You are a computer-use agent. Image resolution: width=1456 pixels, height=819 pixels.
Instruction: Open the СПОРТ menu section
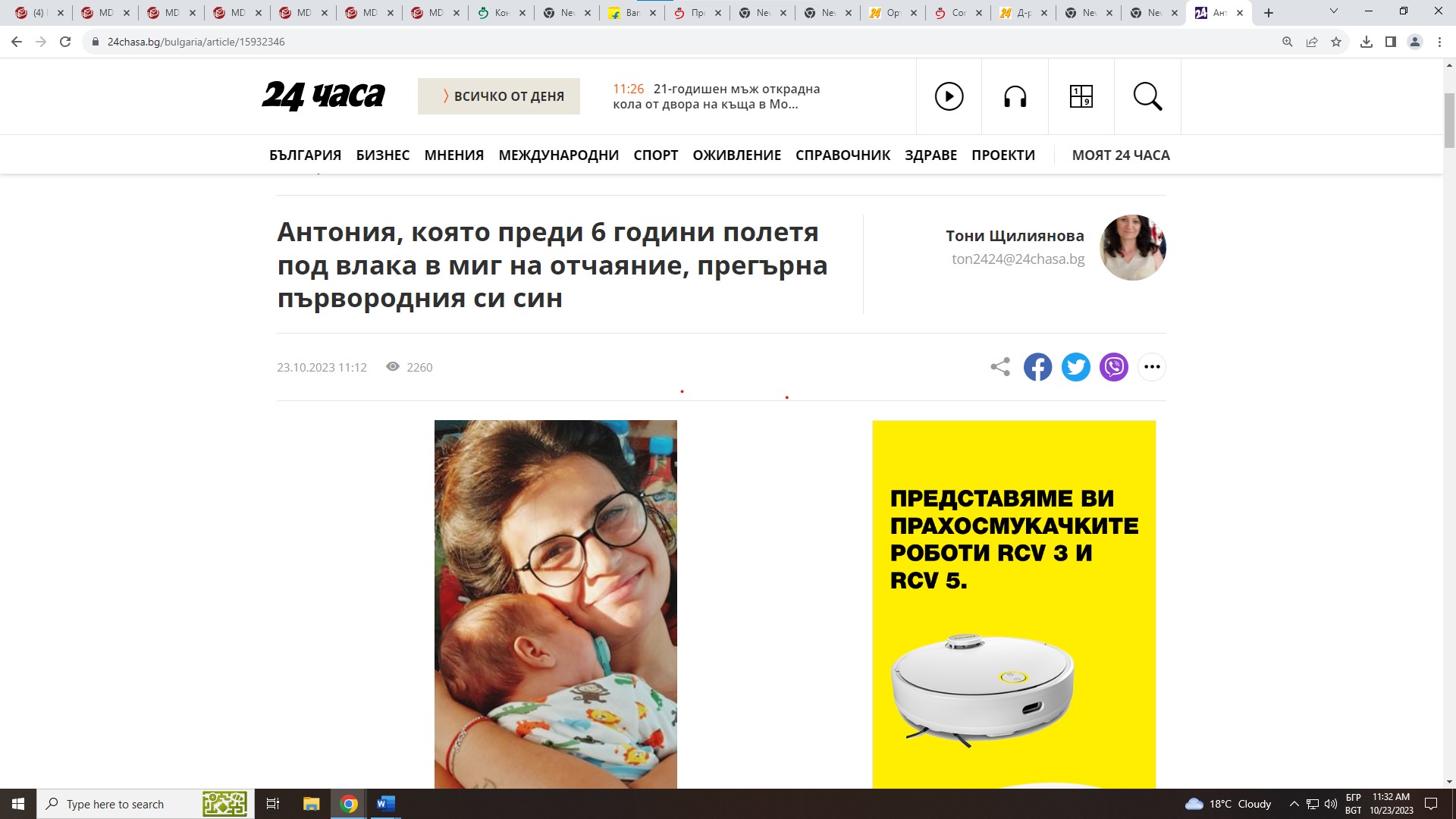point(655,155)
